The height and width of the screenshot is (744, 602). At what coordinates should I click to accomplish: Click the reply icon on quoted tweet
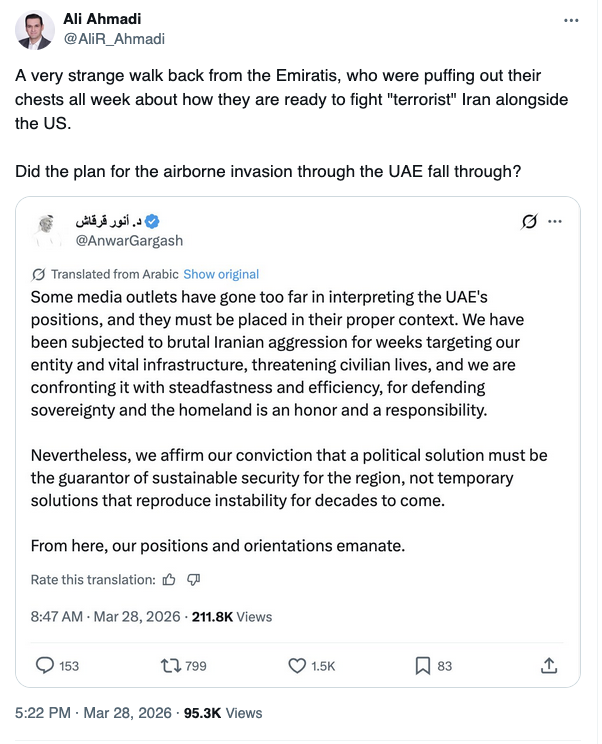(45, 665)
